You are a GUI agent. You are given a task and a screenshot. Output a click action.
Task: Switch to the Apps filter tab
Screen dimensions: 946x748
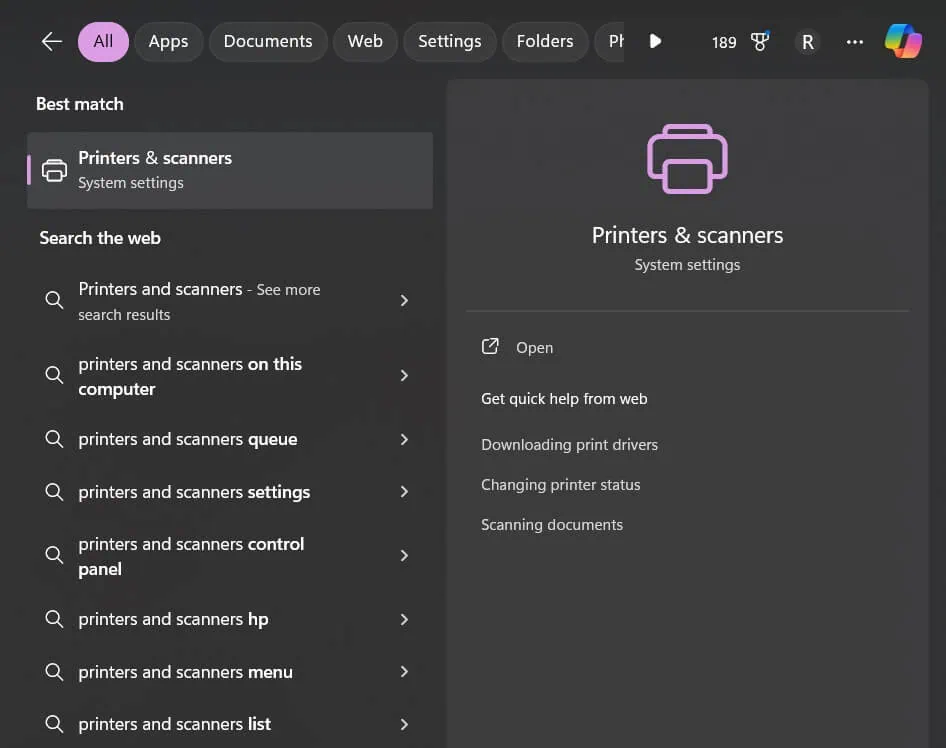click(168, 42)
